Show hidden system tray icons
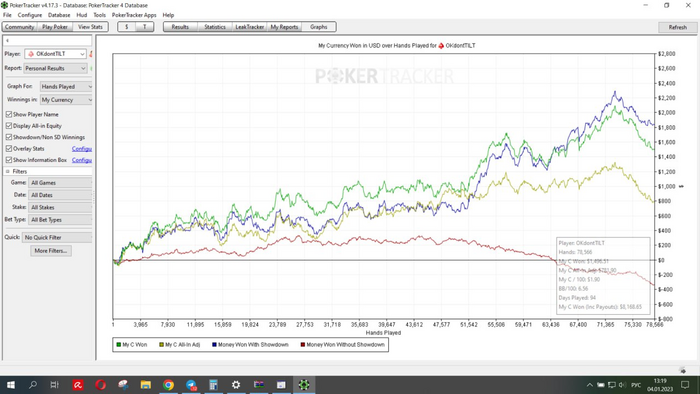This screenshot has height=394, width=700. 590,385
